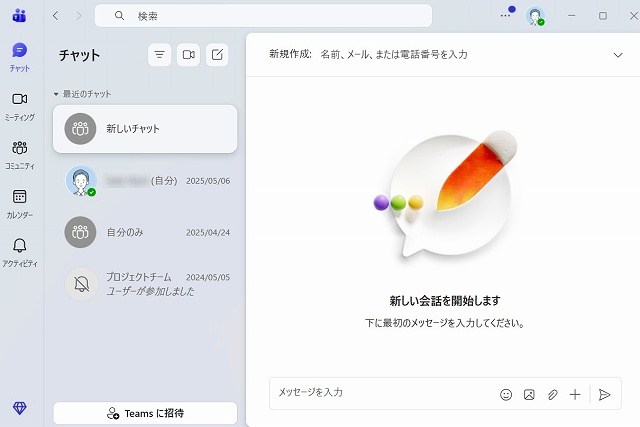The height and width of the screenshot is (427, 640).
Task: Collapse the 最近のチャット section
Action: point(57,94)
